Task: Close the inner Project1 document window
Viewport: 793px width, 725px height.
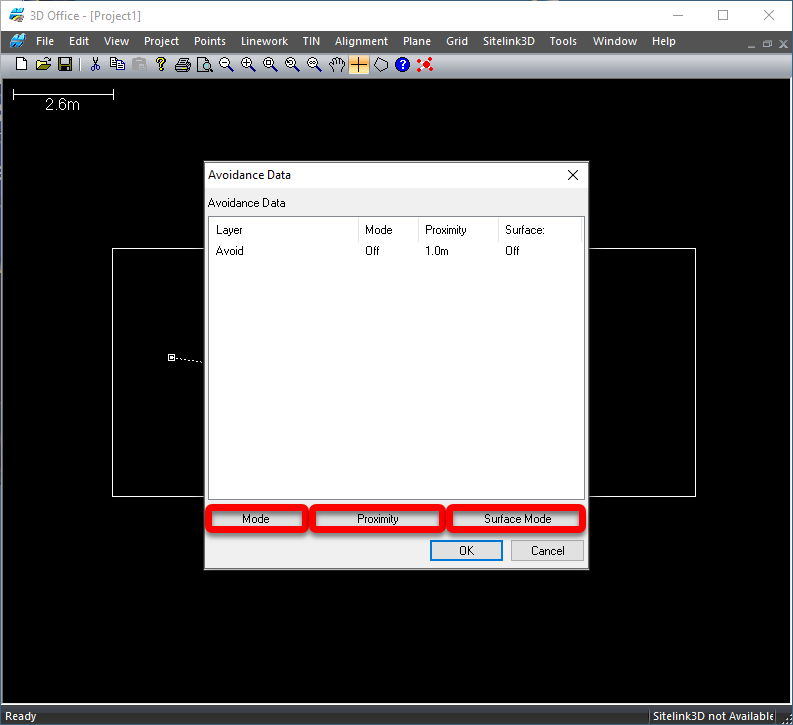Action: pyautogui.click(x=783, y=44)
